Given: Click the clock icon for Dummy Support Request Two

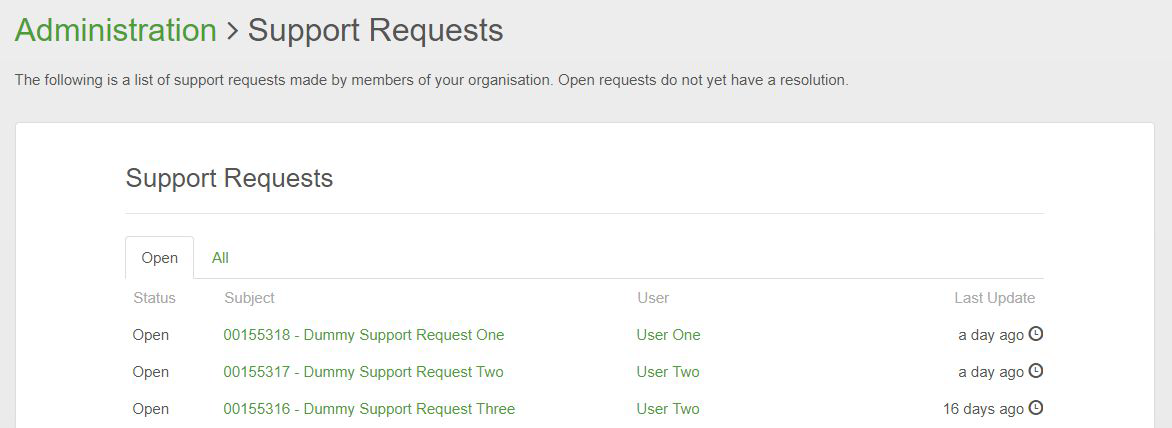Looking at the screenshot, I should pyautogui.click(x=1036, y=371).
